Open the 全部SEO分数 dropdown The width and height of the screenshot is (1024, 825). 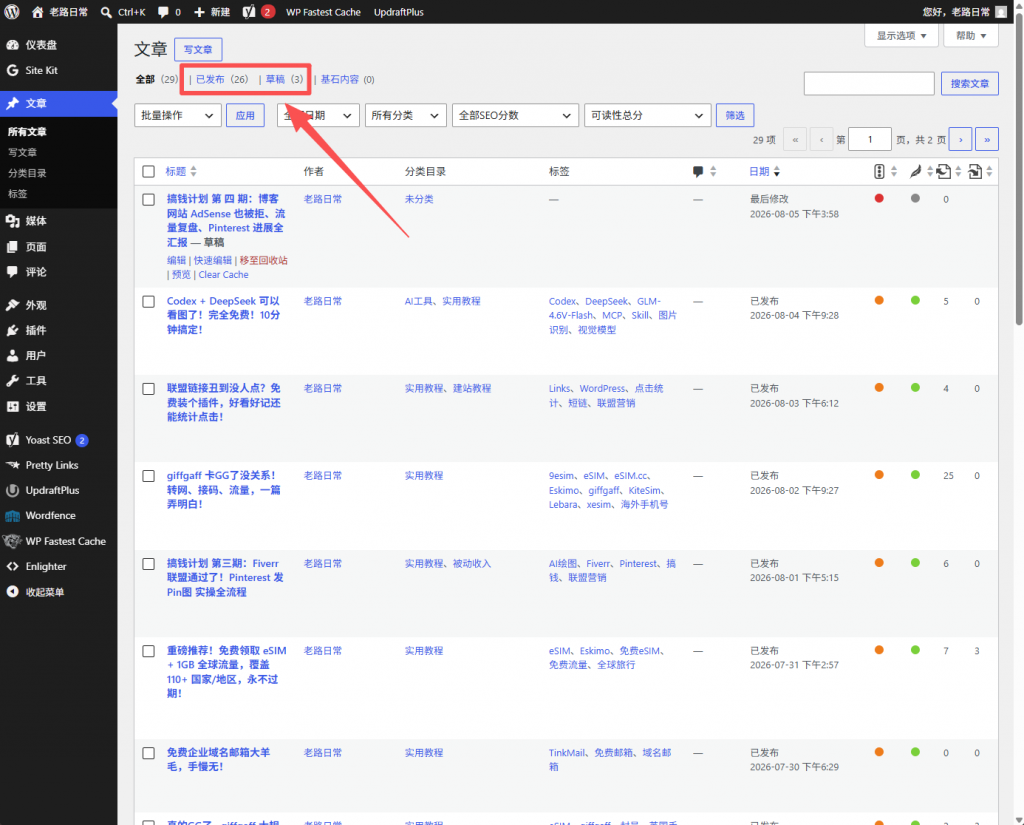515,116
